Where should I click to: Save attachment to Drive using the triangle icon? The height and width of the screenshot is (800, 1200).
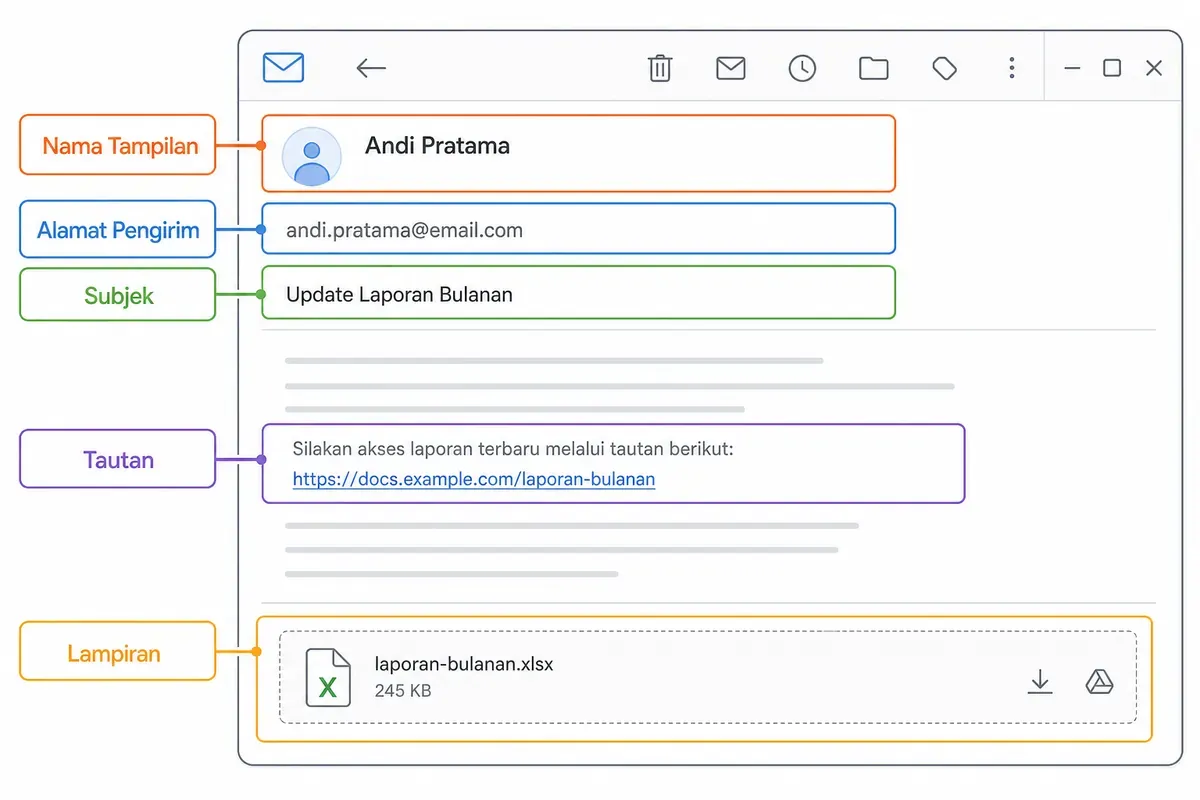pyautogui.click(x=1099, y=682)
